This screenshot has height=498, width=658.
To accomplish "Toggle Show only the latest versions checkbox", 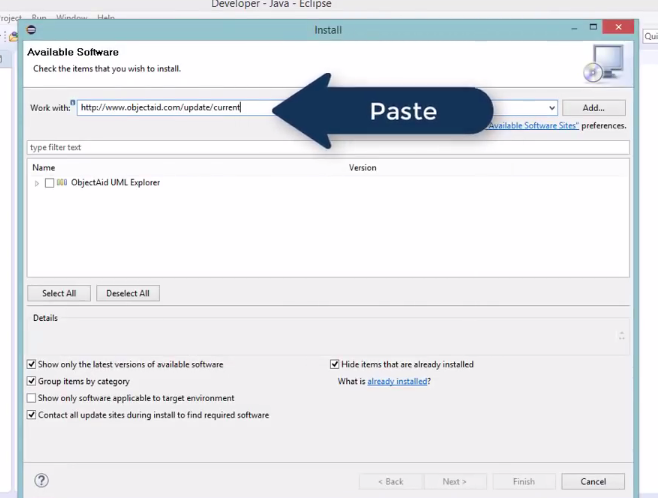I will [x=31, y=364].
